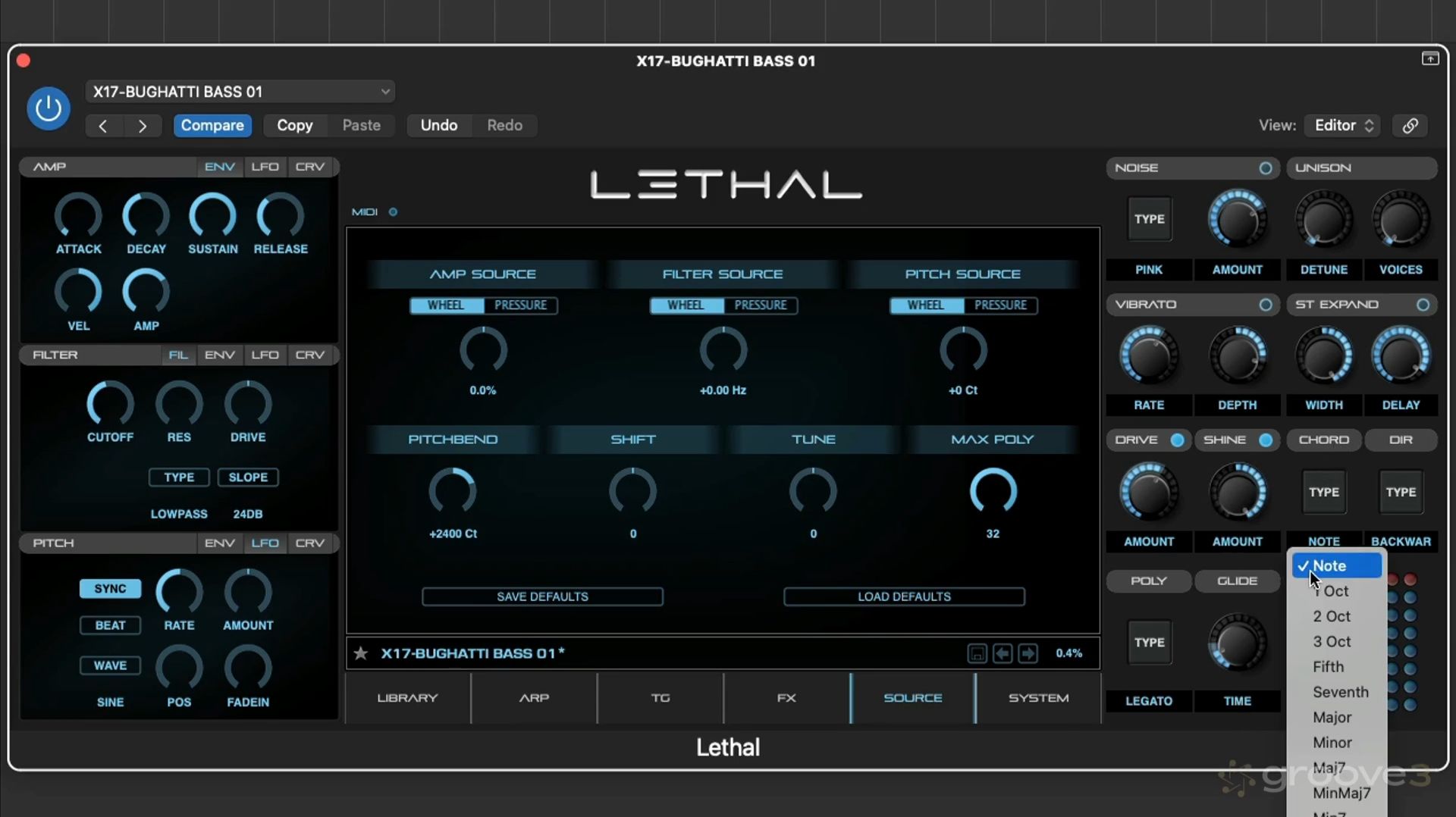Click the filter Cutoff knob
The height and width of the screenshot is (817, 1456).
(x=110, y=404)
